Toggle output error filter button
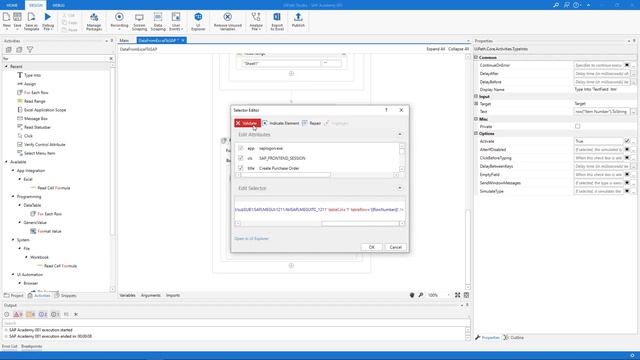 18,314
